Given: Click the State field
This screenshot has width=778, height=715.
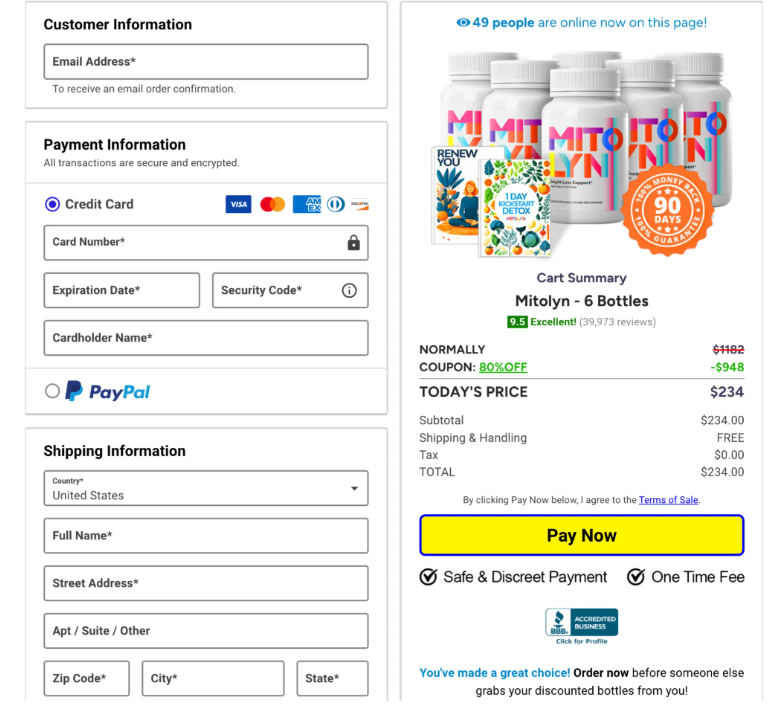Looking at the screenshot, I should point(332,678).
